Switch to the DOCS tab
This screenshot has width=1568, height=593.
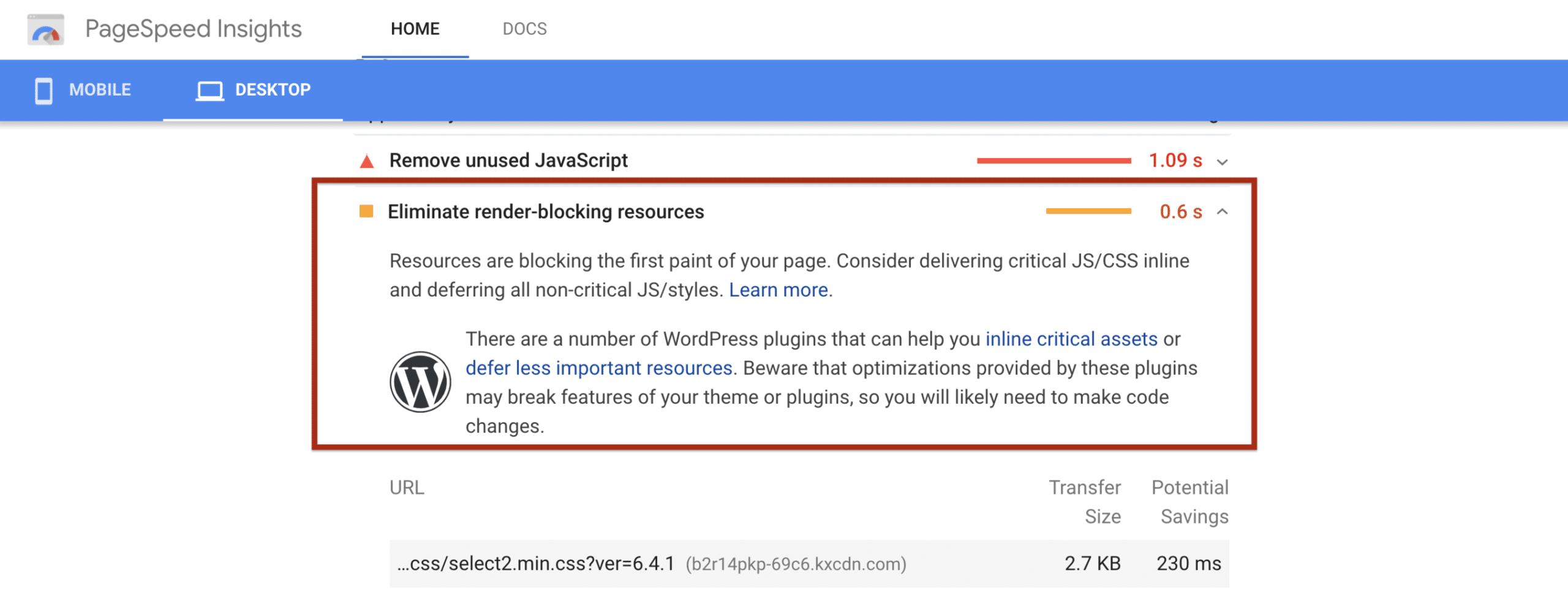coord(524,28)
